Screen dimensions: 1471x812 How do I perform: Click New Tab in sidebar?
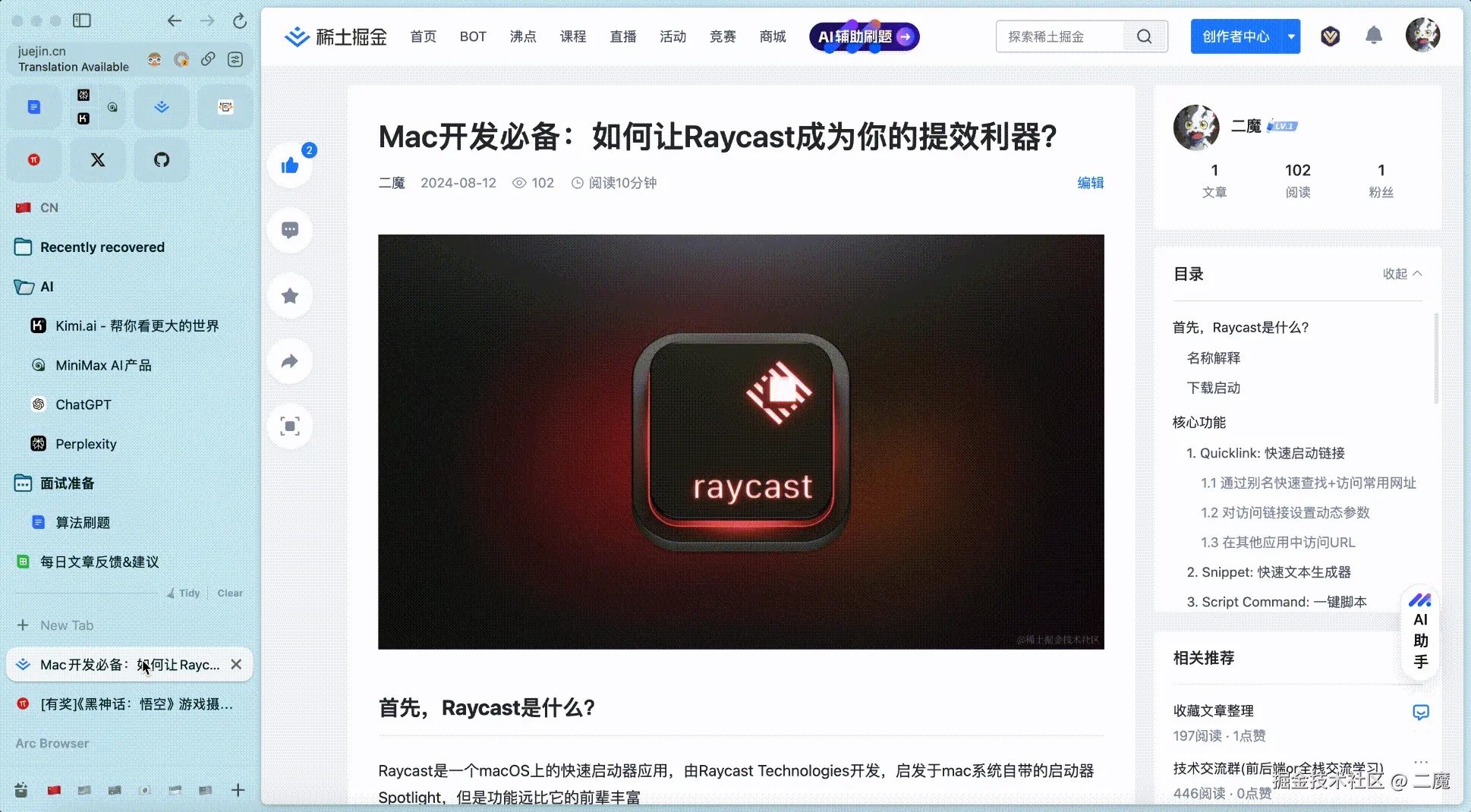point(67,625)
